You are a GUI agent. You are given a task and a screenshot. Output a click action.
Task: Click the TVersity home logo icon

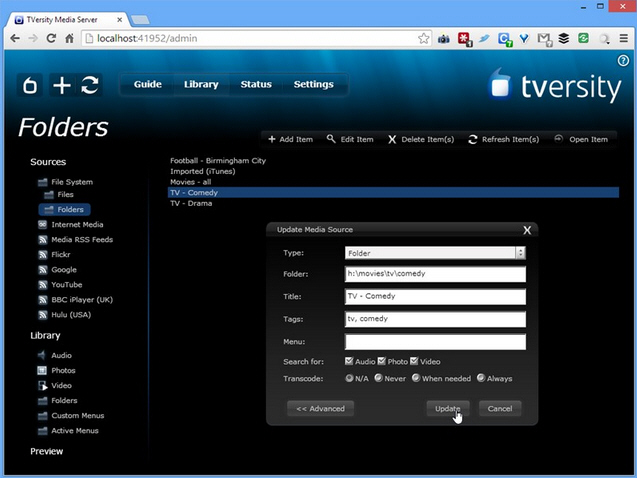[x=30, y=85]
